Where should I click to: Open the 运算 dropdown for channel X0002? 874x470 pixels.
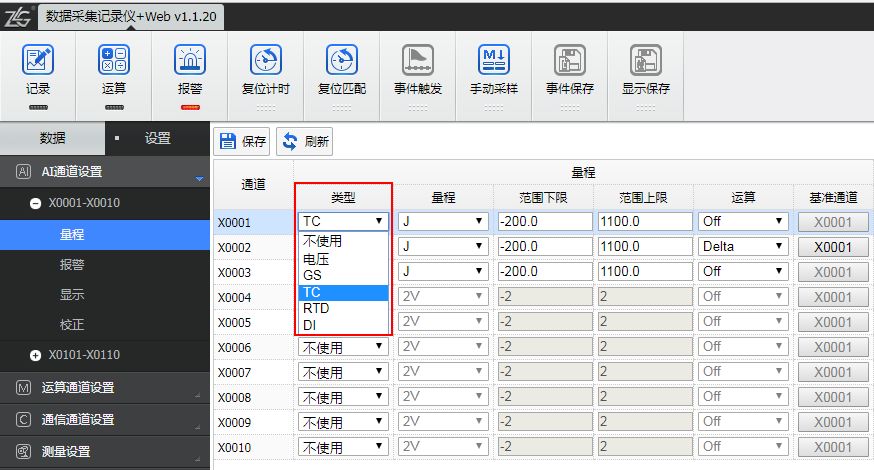[743, 247]
